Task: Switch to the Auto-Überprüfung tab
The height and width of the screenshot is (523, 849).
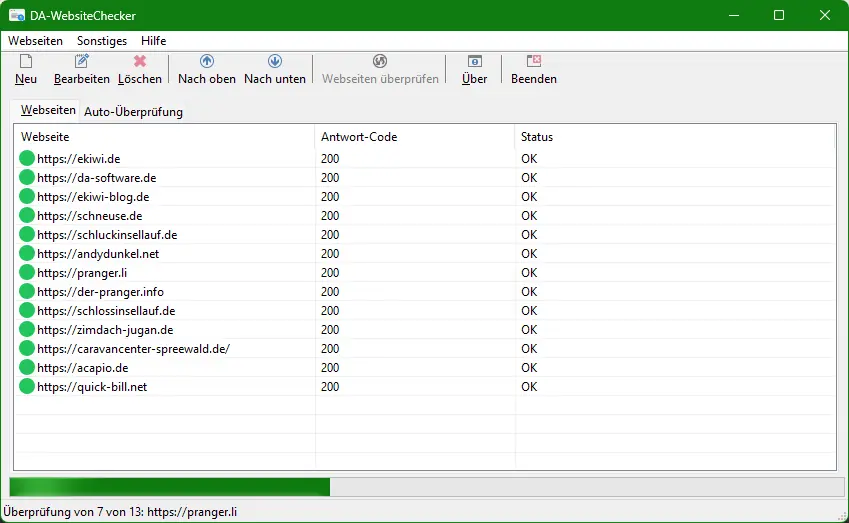Action: click(x=133, y=112)
